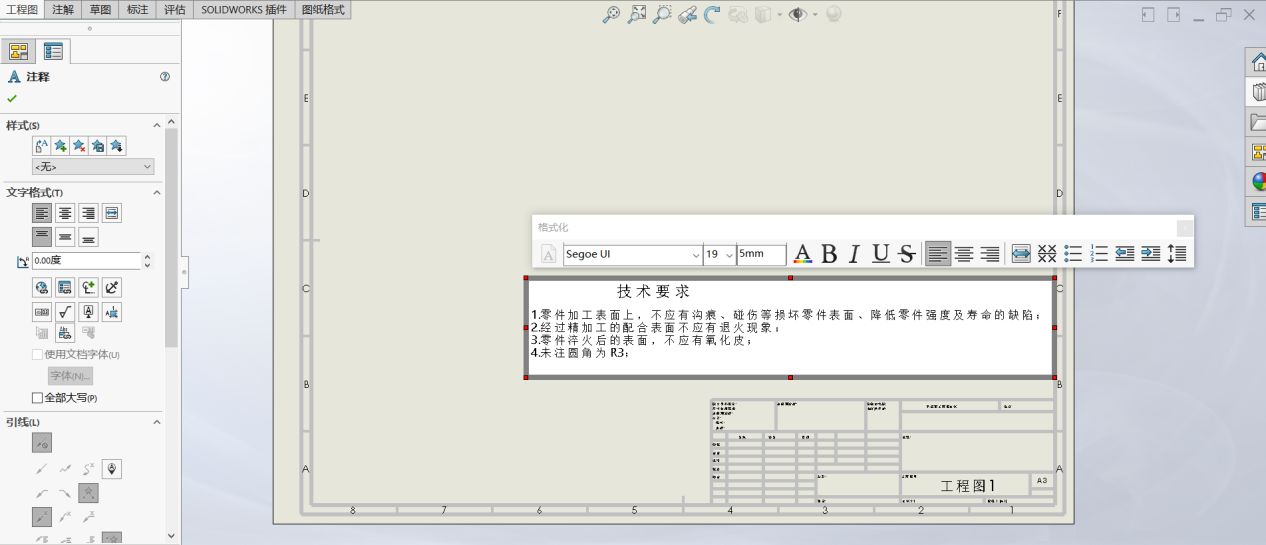The height and width of the screenshot is (545, 1266).
Task: Click the add symbol icon
Action: [89, 287]
